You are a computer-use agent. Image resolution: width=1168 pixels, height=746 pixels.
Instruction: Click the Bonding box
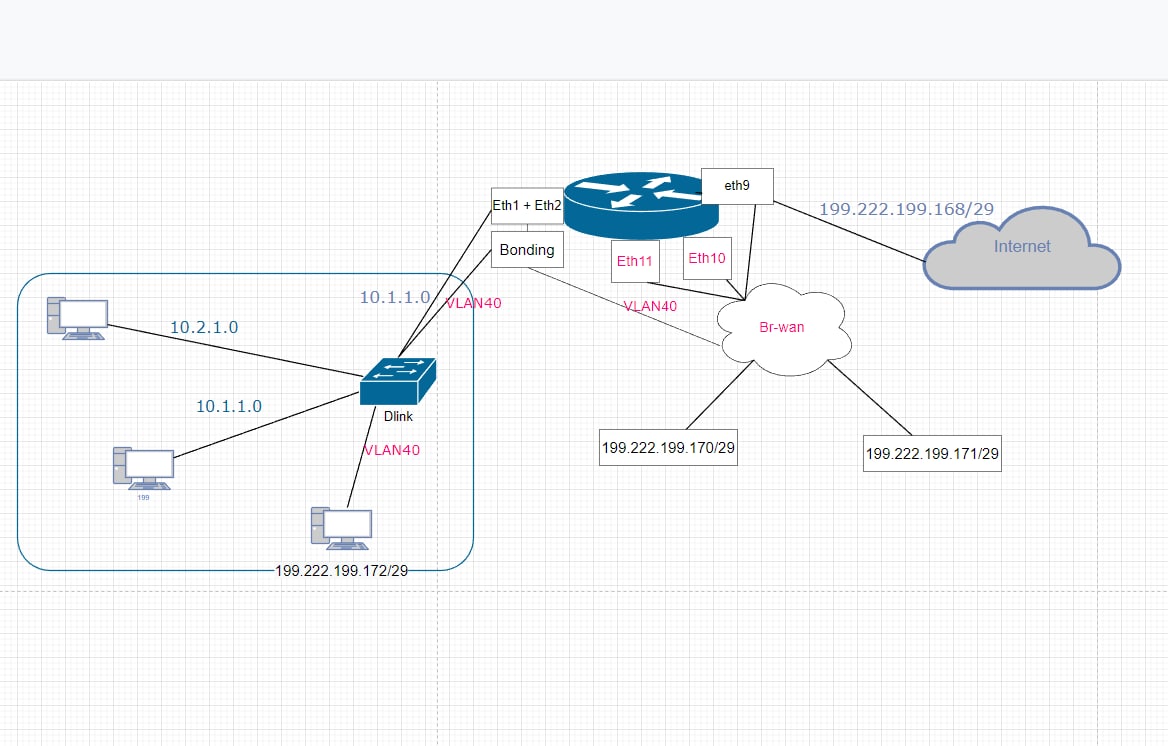[527, 250]
